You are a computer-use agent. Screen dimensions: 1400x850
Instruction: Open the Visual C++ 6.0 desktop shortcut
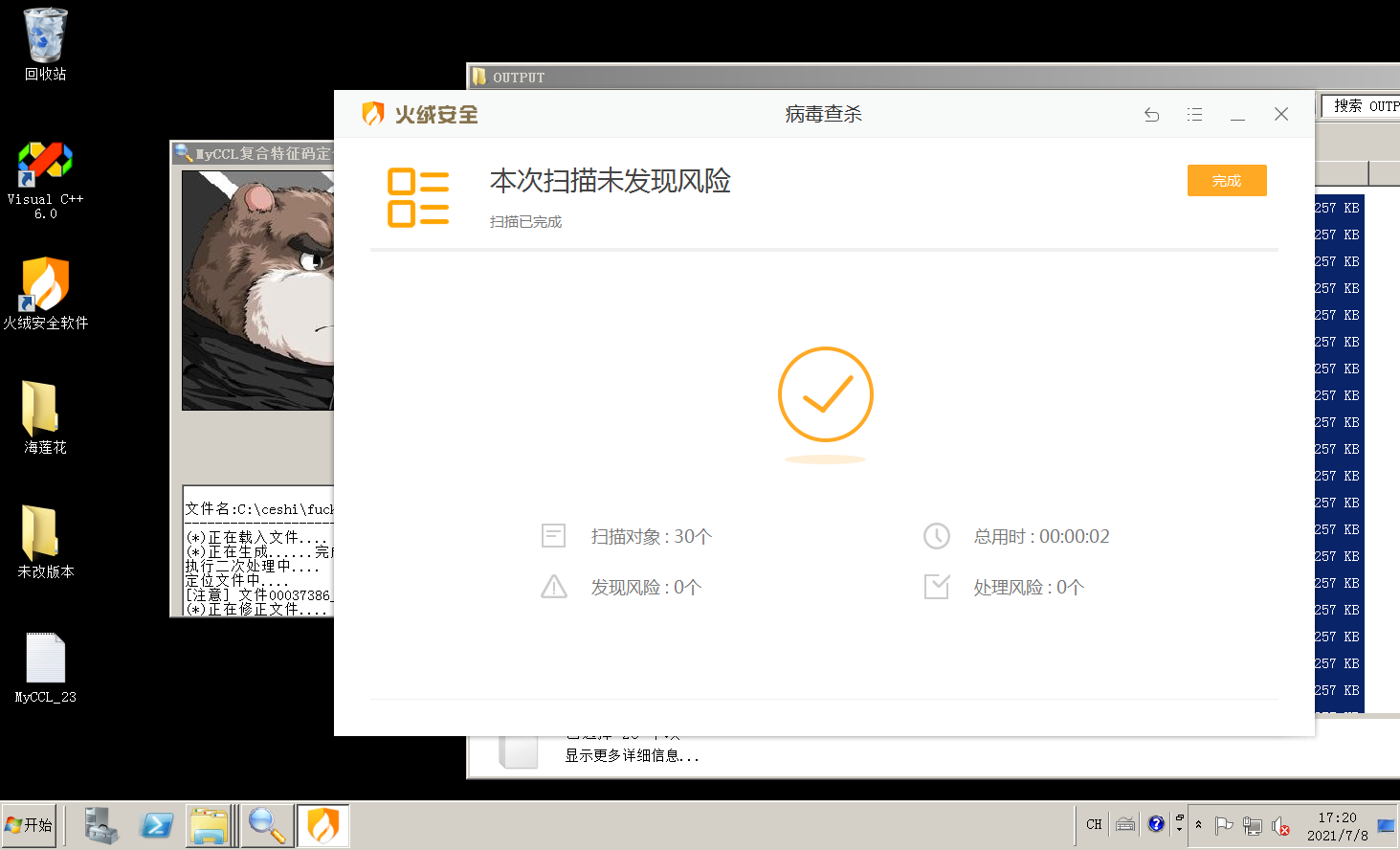click(x=45, y=180)
